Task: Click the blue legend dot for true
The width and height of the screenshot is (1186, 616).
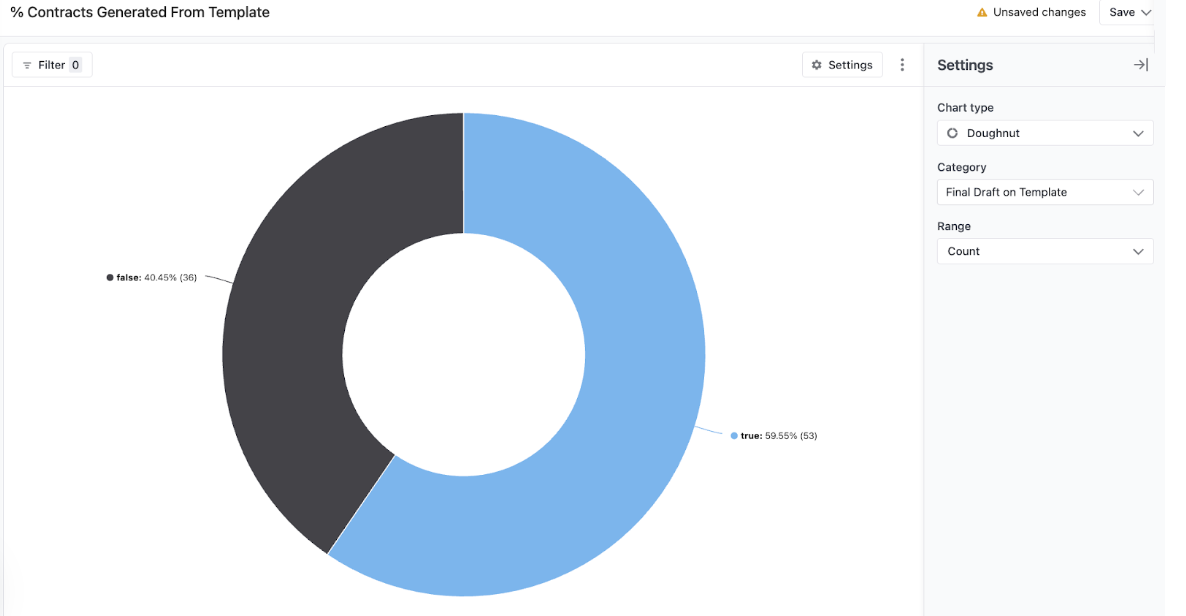Action: point(734,436)
